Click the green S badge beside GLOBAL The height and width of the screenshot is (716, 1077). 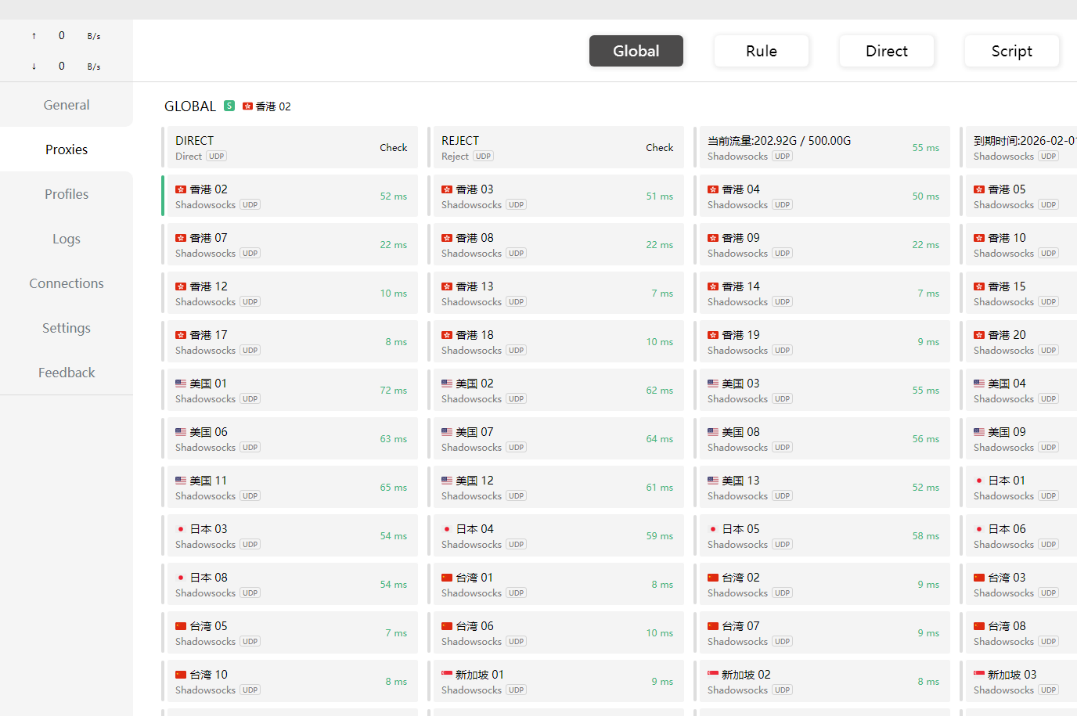(229, 106)
